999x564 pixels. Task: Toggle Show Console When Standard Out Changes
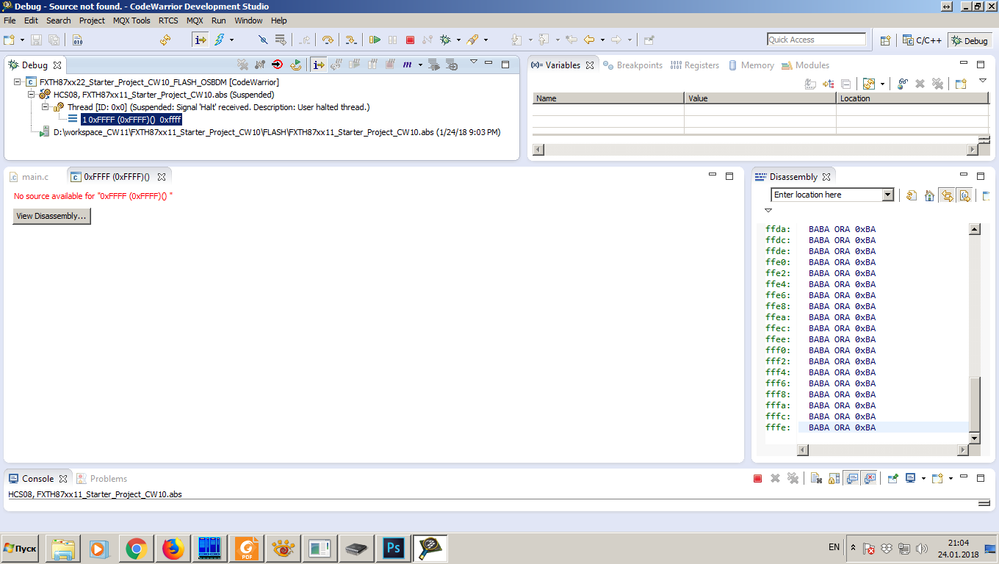point(852,478)
